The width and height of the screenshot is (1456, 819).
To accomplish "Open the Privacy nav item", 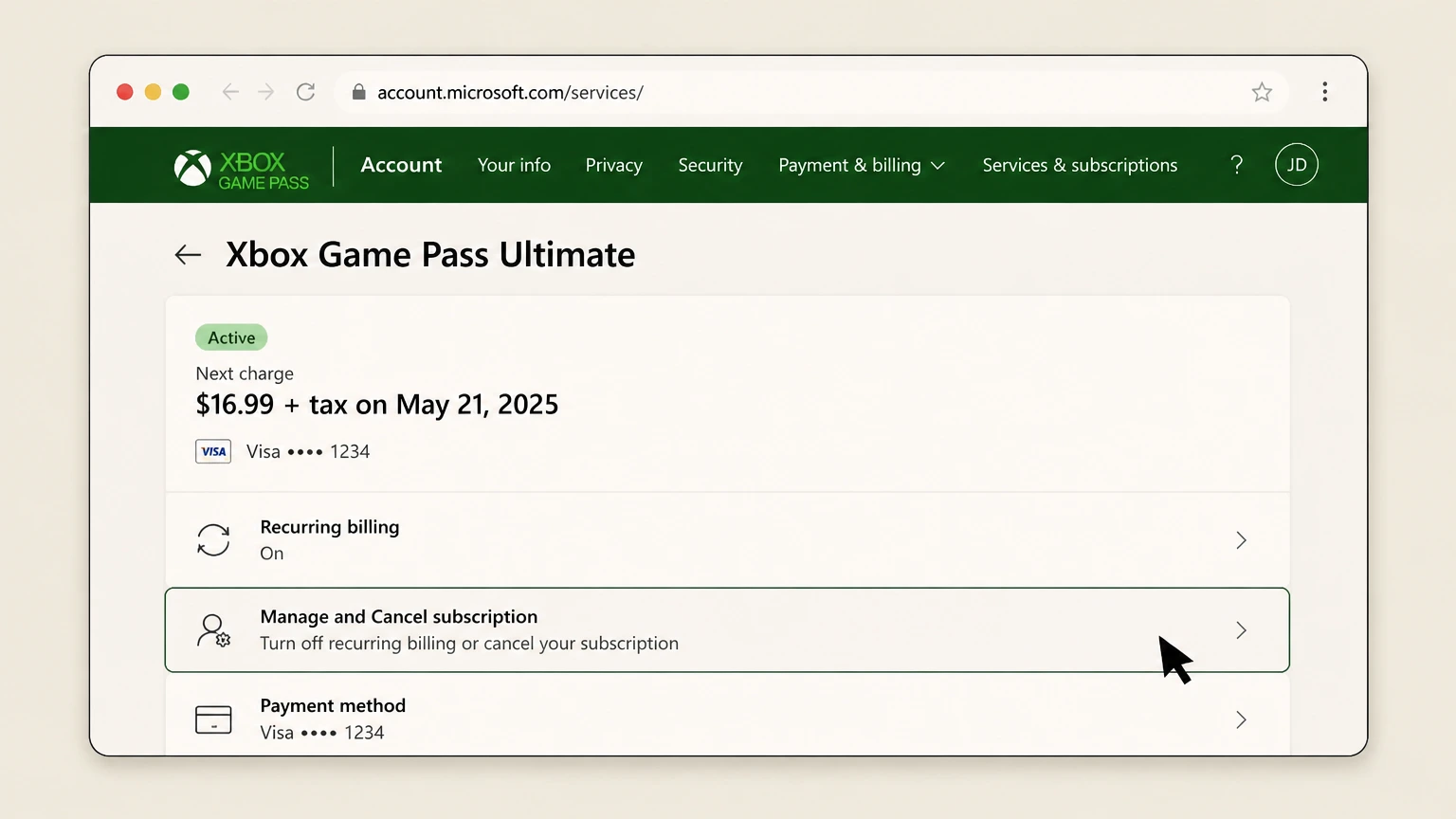I will (x=613, y=165).
